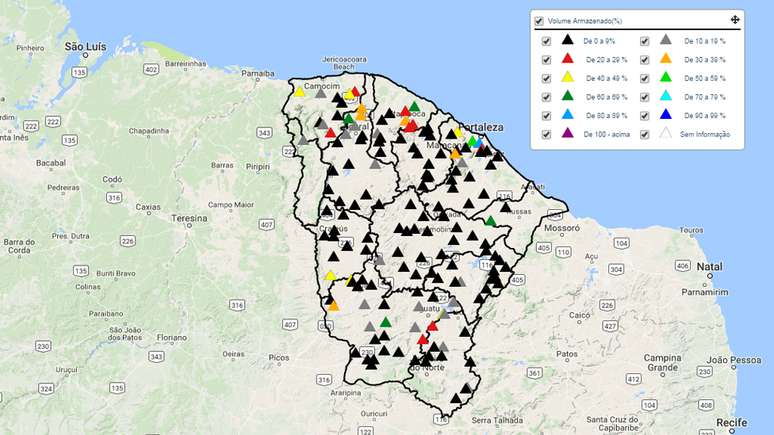Viewport: 774px width, 435px height.
Task: Click the white 'Sem Informação' legend triangle
Action: [665, 134]
